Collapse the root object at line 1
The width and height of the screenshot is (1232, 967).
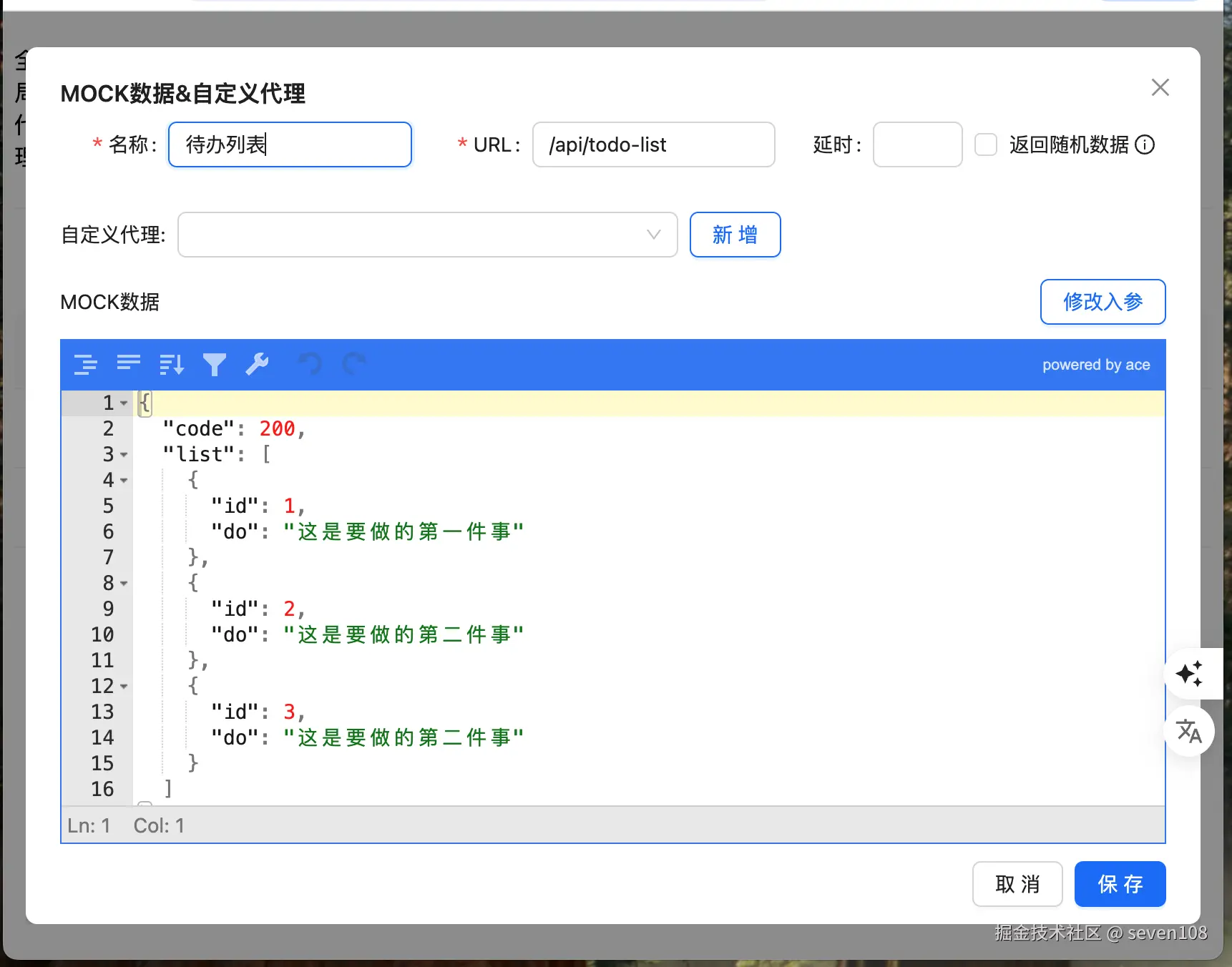[124, 403]
